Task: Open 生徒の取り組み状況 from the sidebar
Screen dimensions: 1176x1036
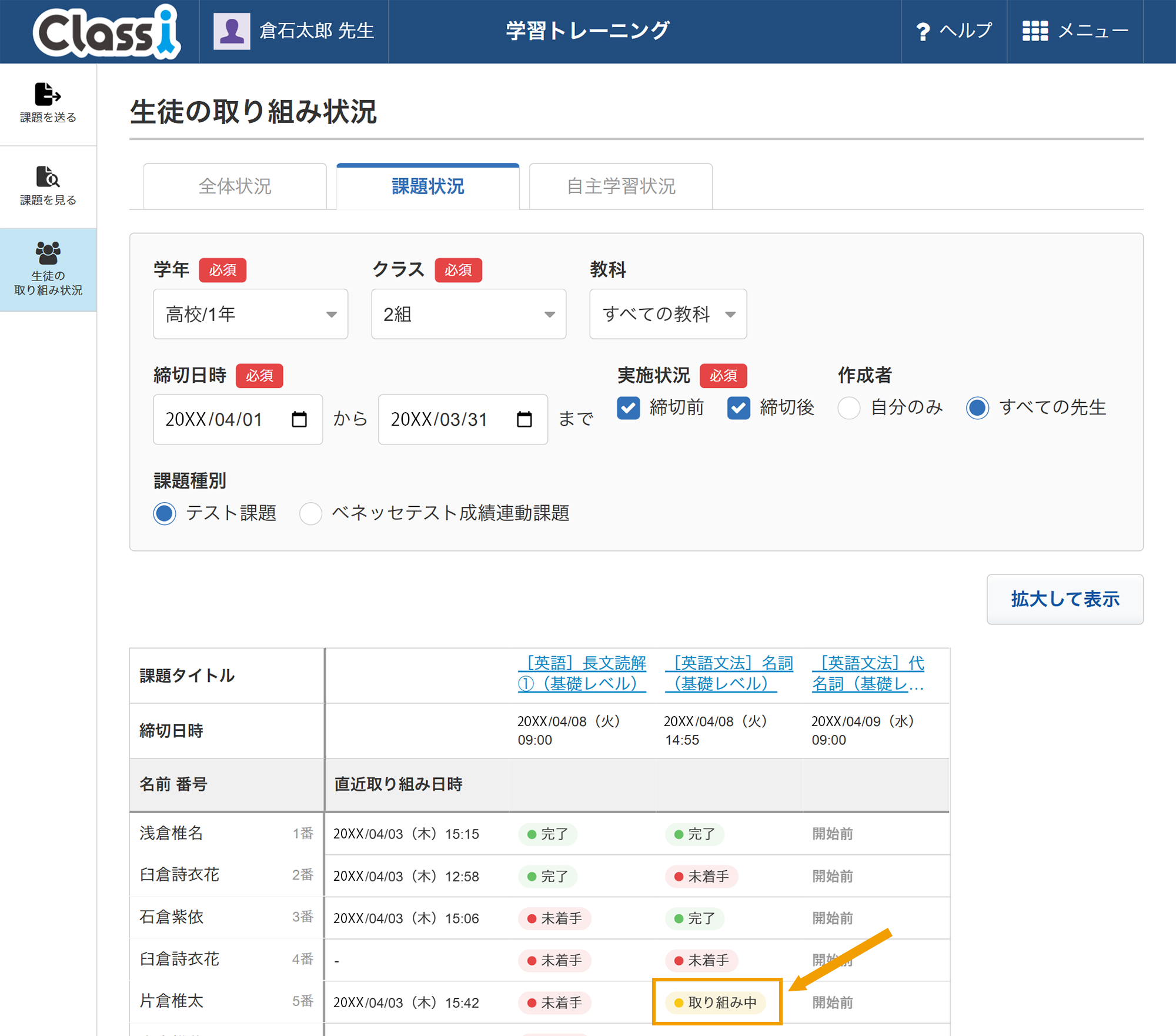Action: coord(48,269)
